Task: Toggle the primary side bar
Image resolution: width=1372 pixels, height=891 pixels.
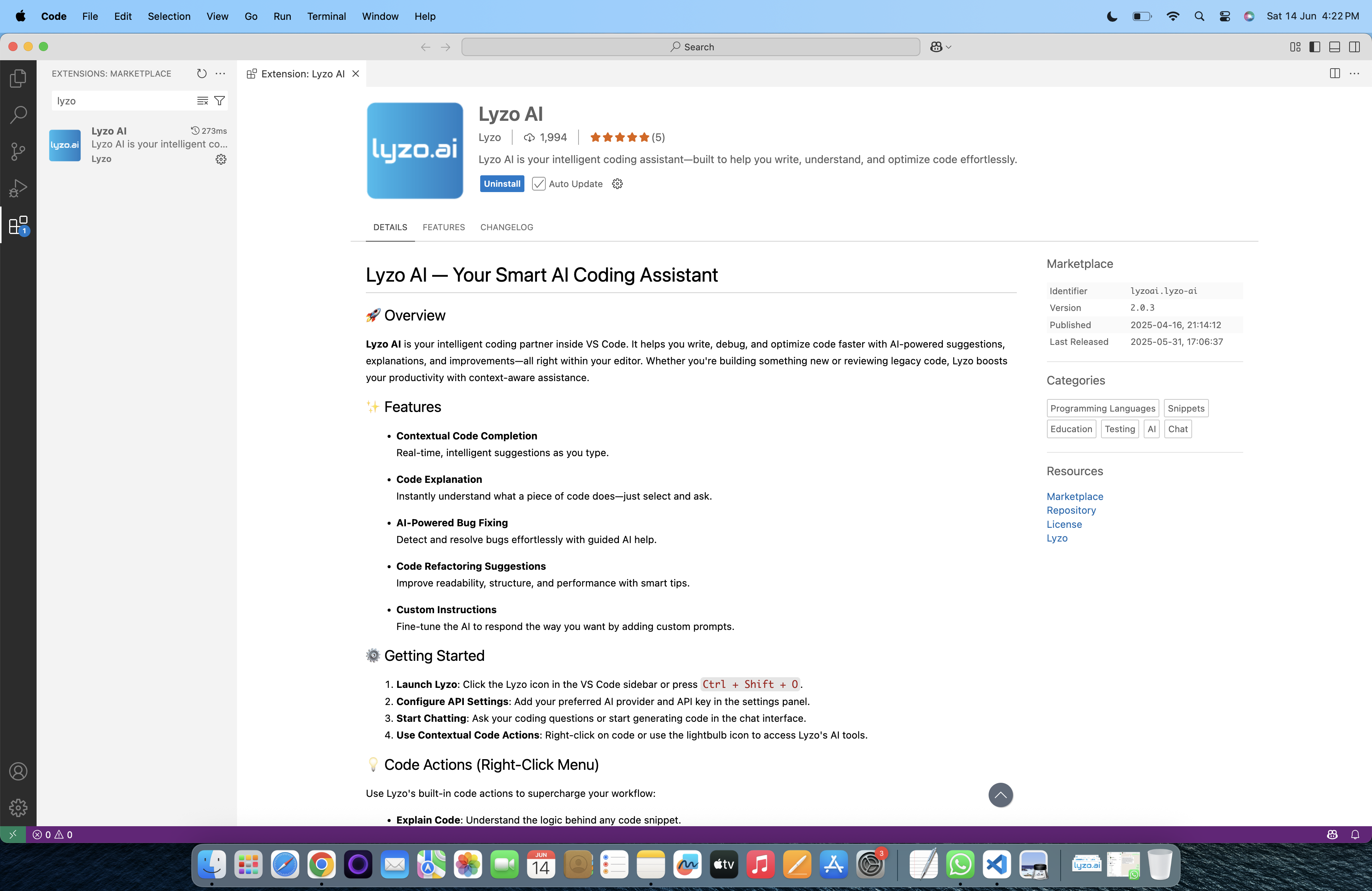Action: (1315, 46)
